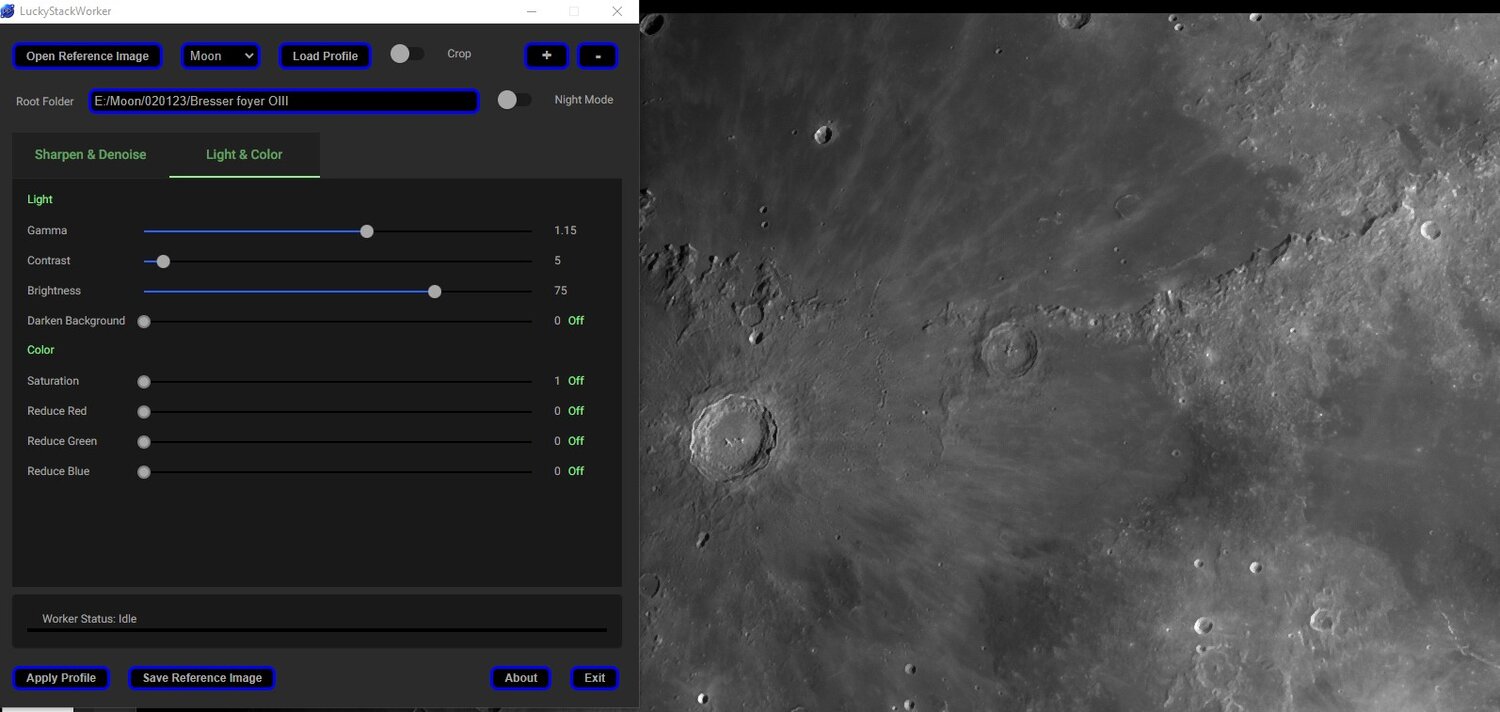Click the Light section heading
Image resolution: width=1500 pixels, height=712 pixels.
[40, 200]
